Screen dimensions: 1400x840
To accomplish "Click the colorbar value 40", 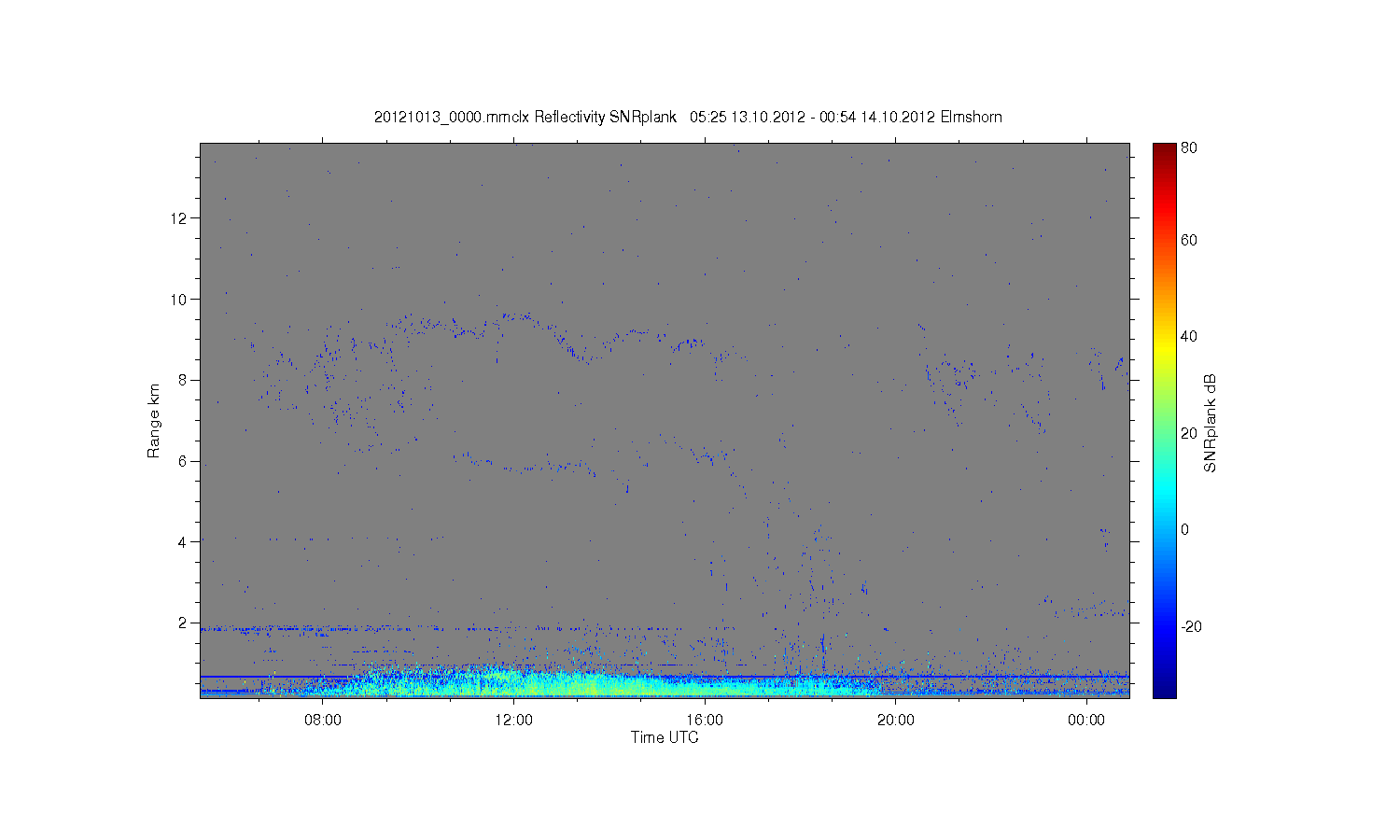I will click(1189, 337).
